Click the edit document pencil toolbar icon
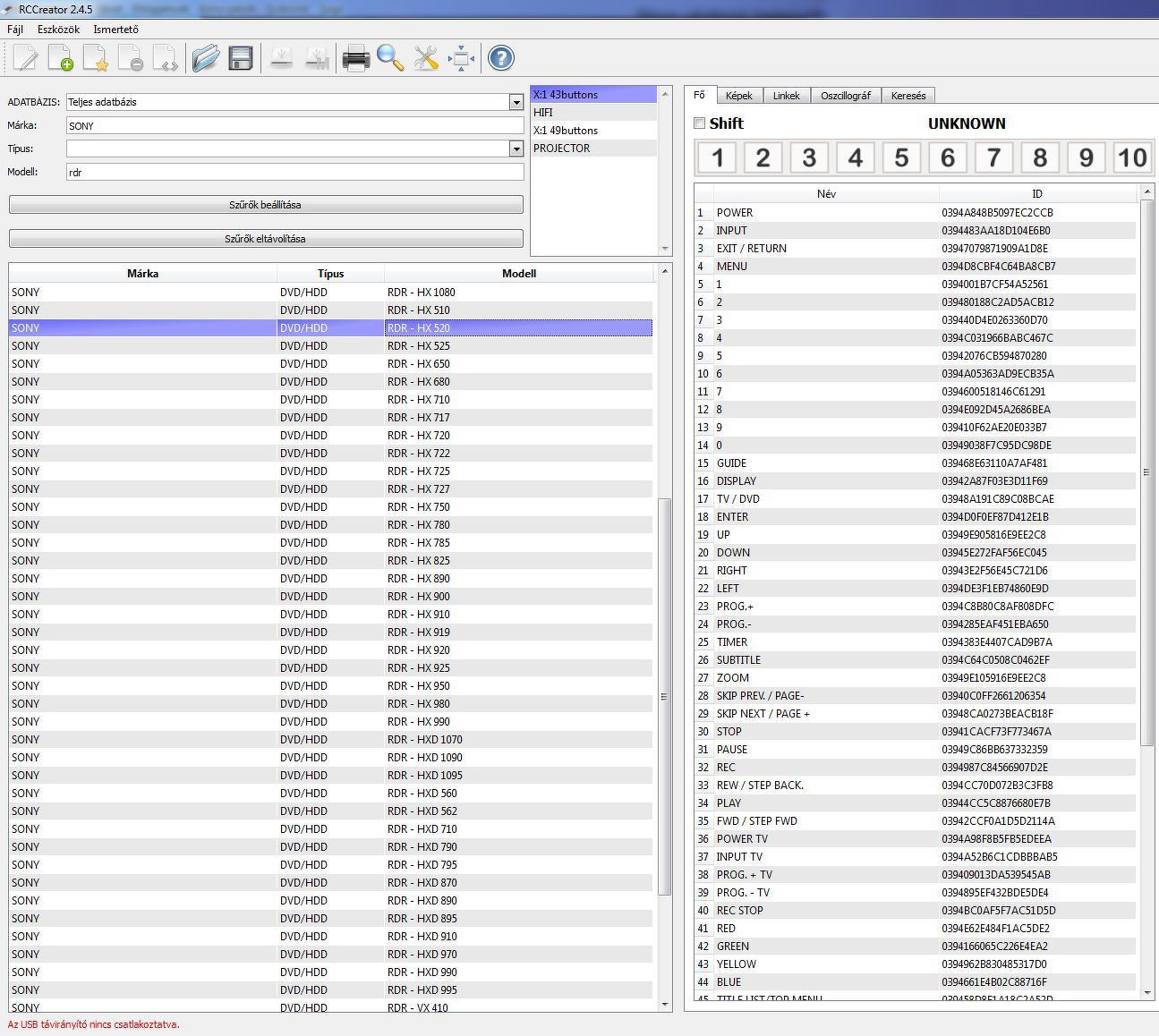The height and width of the screenshot is (1036, 1159). click(26, 59)
